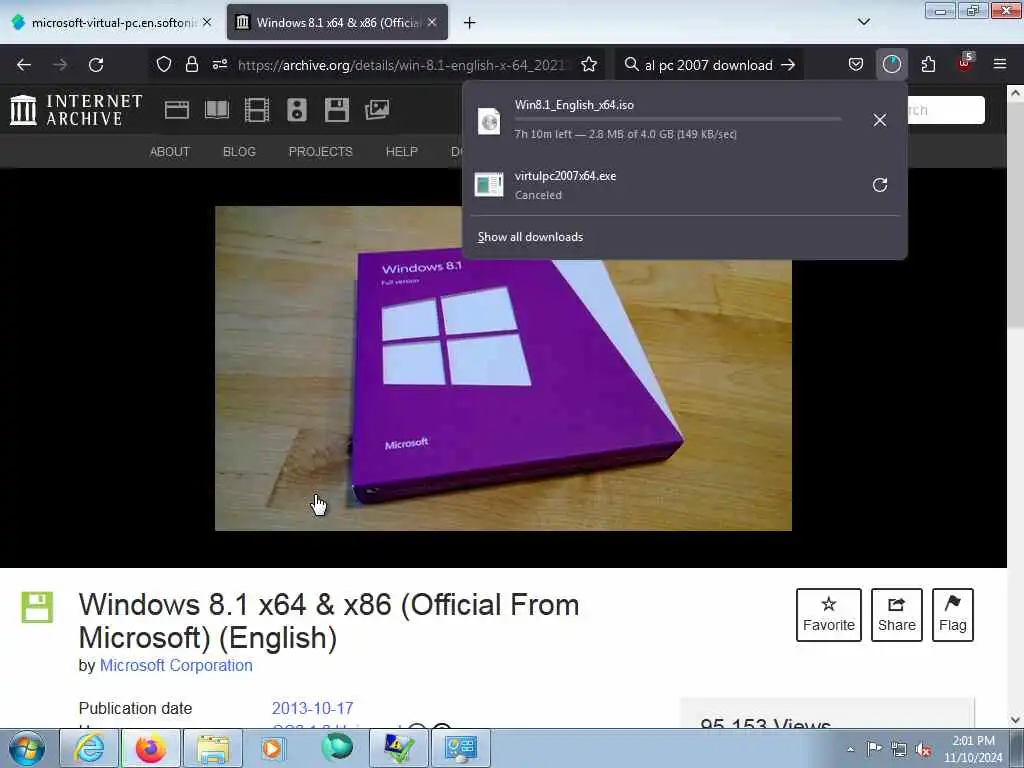Click the Win8.1_English_x64.iso file icon
Viewport: 1024px width, 768px height.
click(x=489, y=121)
